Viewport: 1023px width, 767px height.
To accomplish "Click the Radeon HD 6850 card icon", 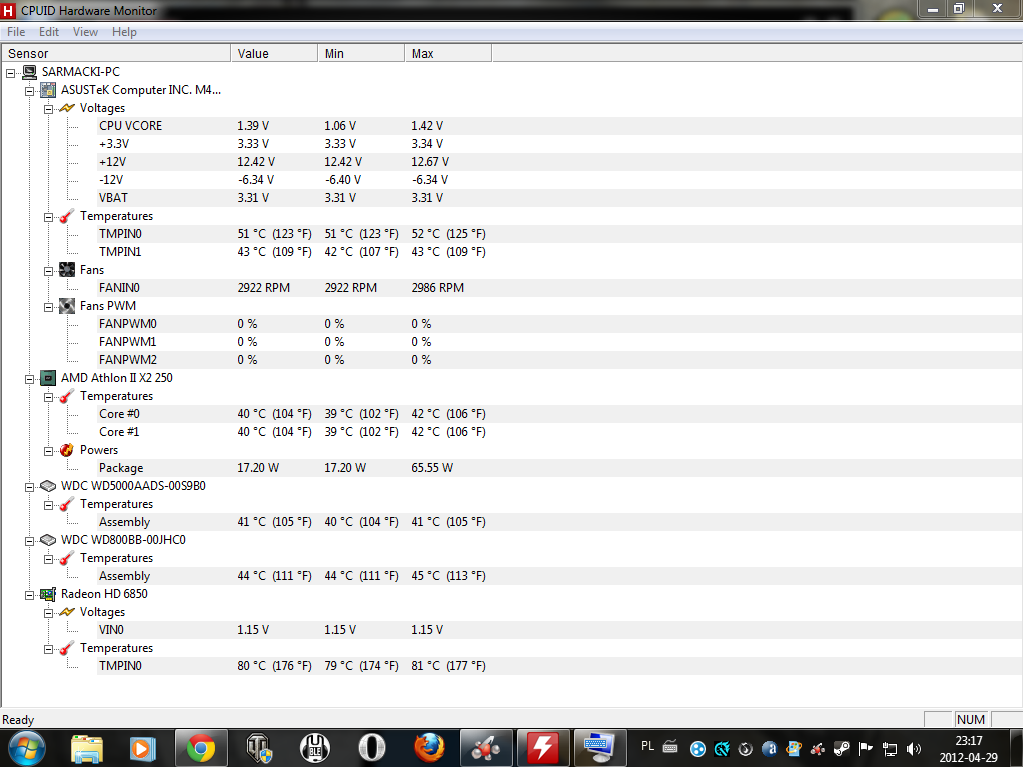I will [48, 594].
